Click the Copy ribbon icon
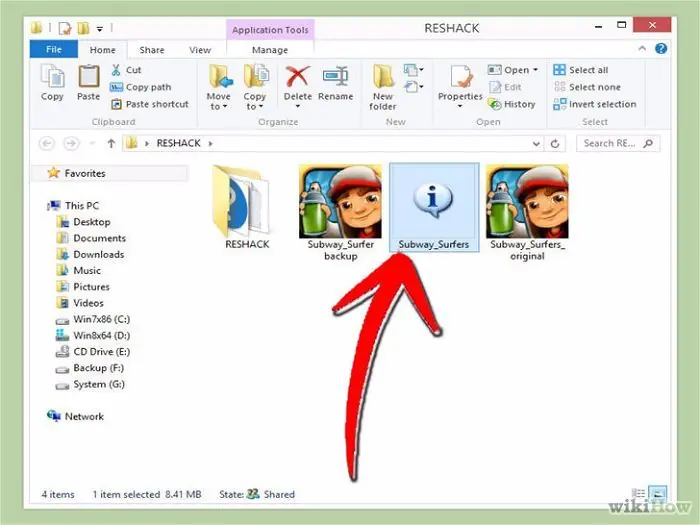 (x=52, y=83)
